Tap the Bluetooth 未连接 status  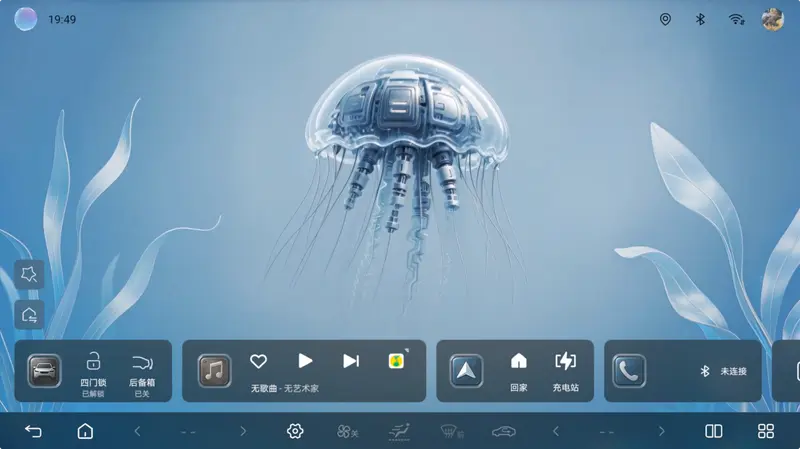pyautogui.click(x=729, y=371)
